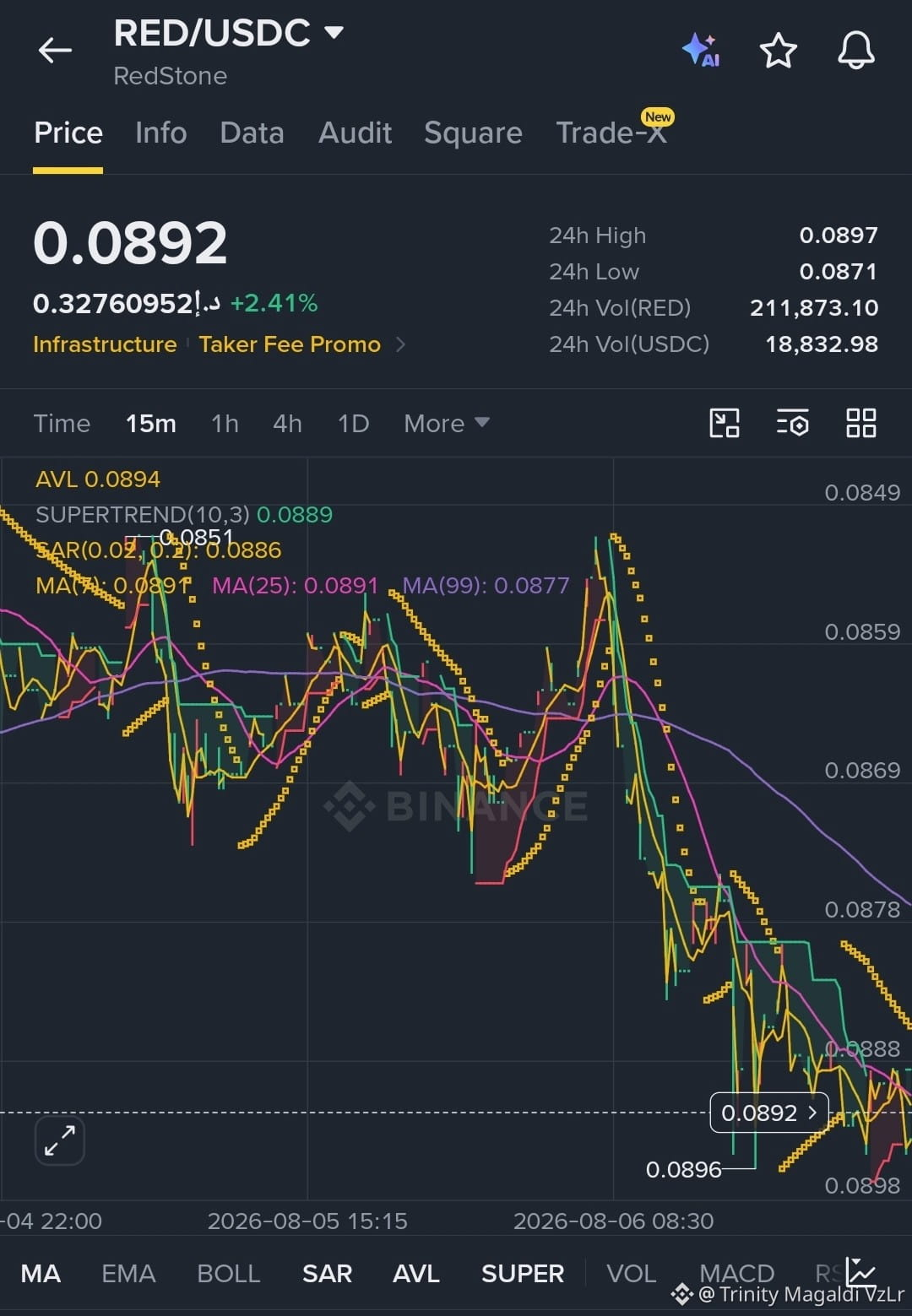The height and width of the screenshot is (1316, 912).
Task: Switch to the Square tab
Action: [x=473, y=133]
